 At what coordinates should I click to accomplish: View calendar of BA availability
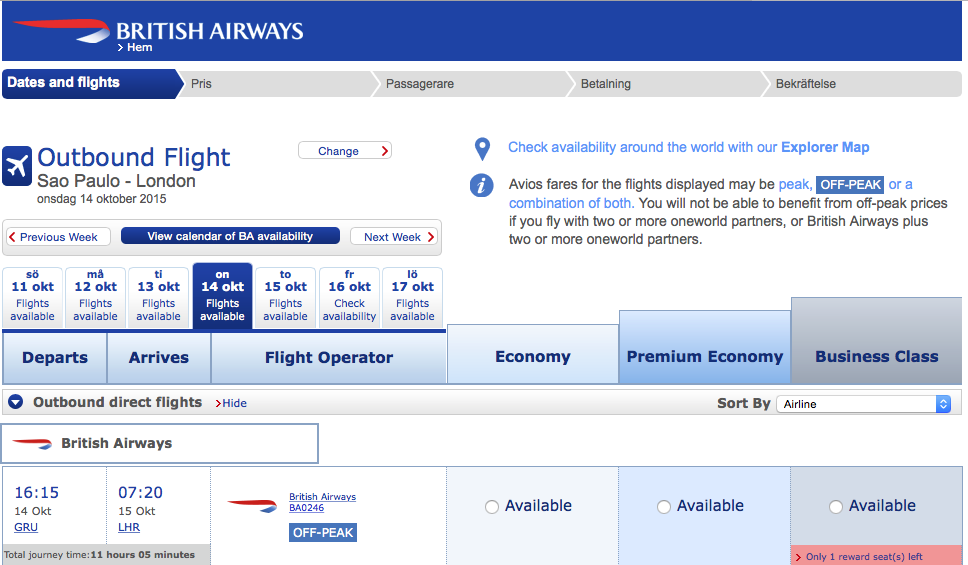point(230,236)
